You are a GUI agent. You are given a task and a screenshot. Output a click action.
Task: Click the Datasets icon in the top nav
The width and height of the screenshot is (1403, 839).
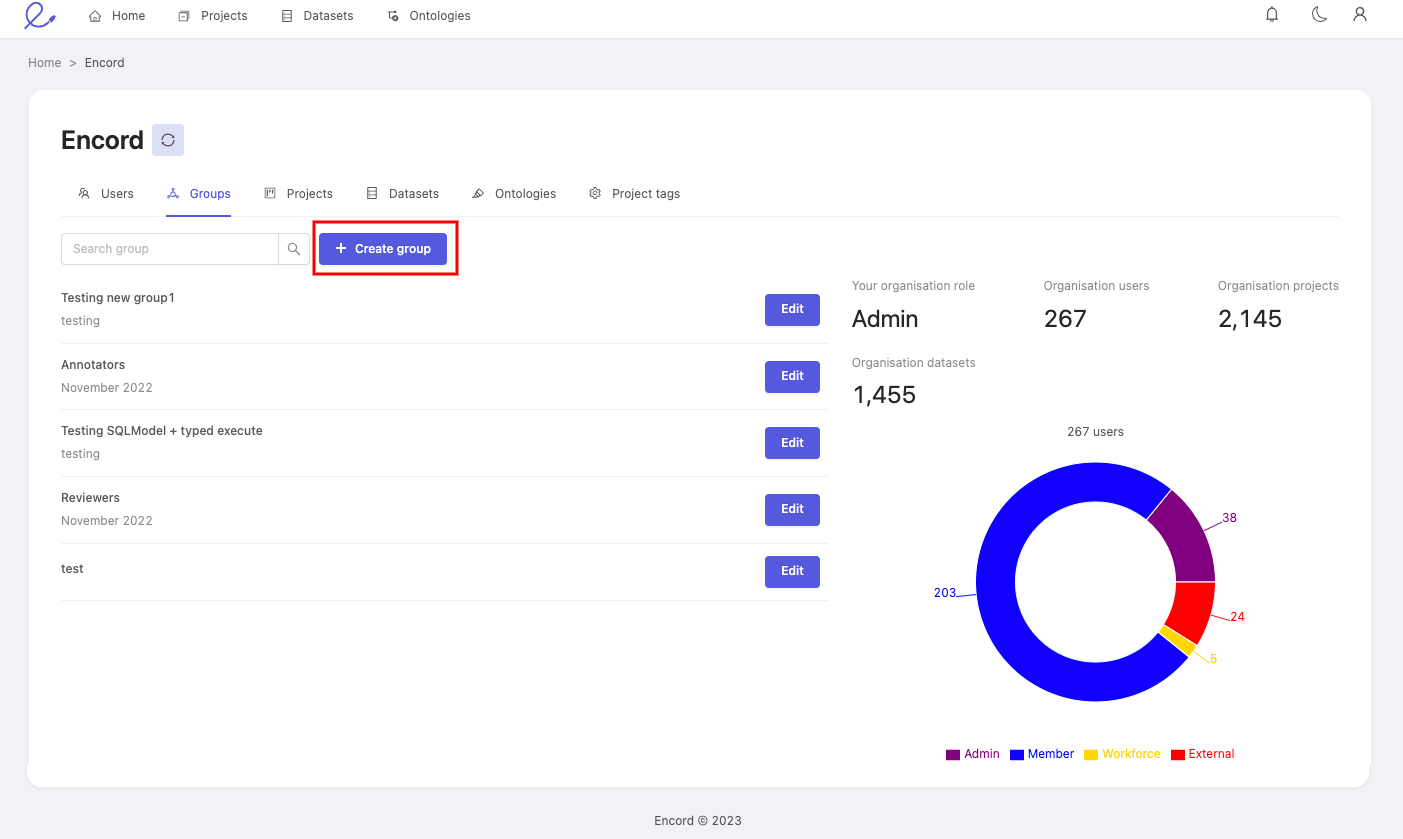coord(287,16)
